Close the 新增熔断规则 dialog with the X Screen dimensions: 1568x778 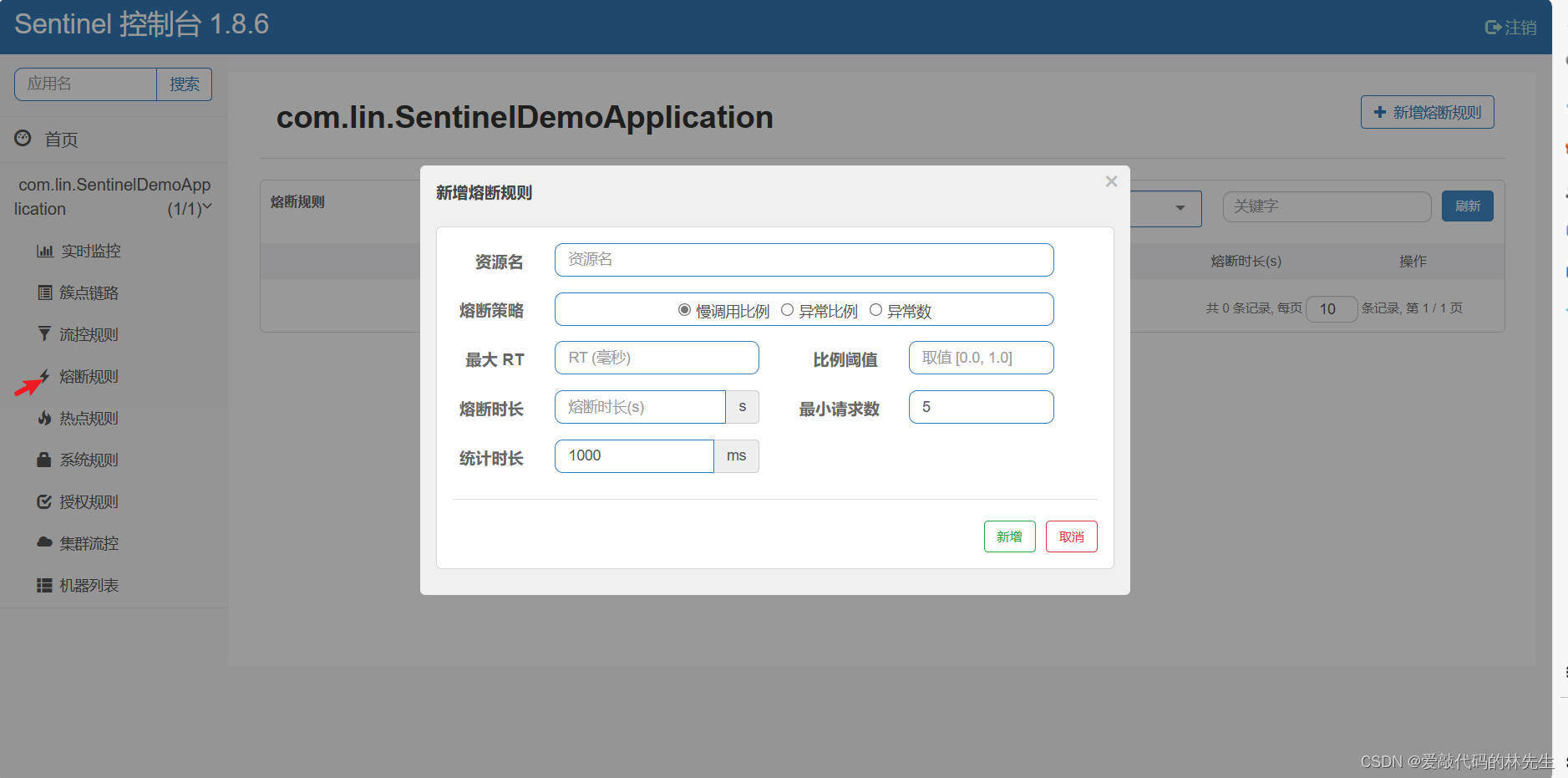coord(1111,181)
